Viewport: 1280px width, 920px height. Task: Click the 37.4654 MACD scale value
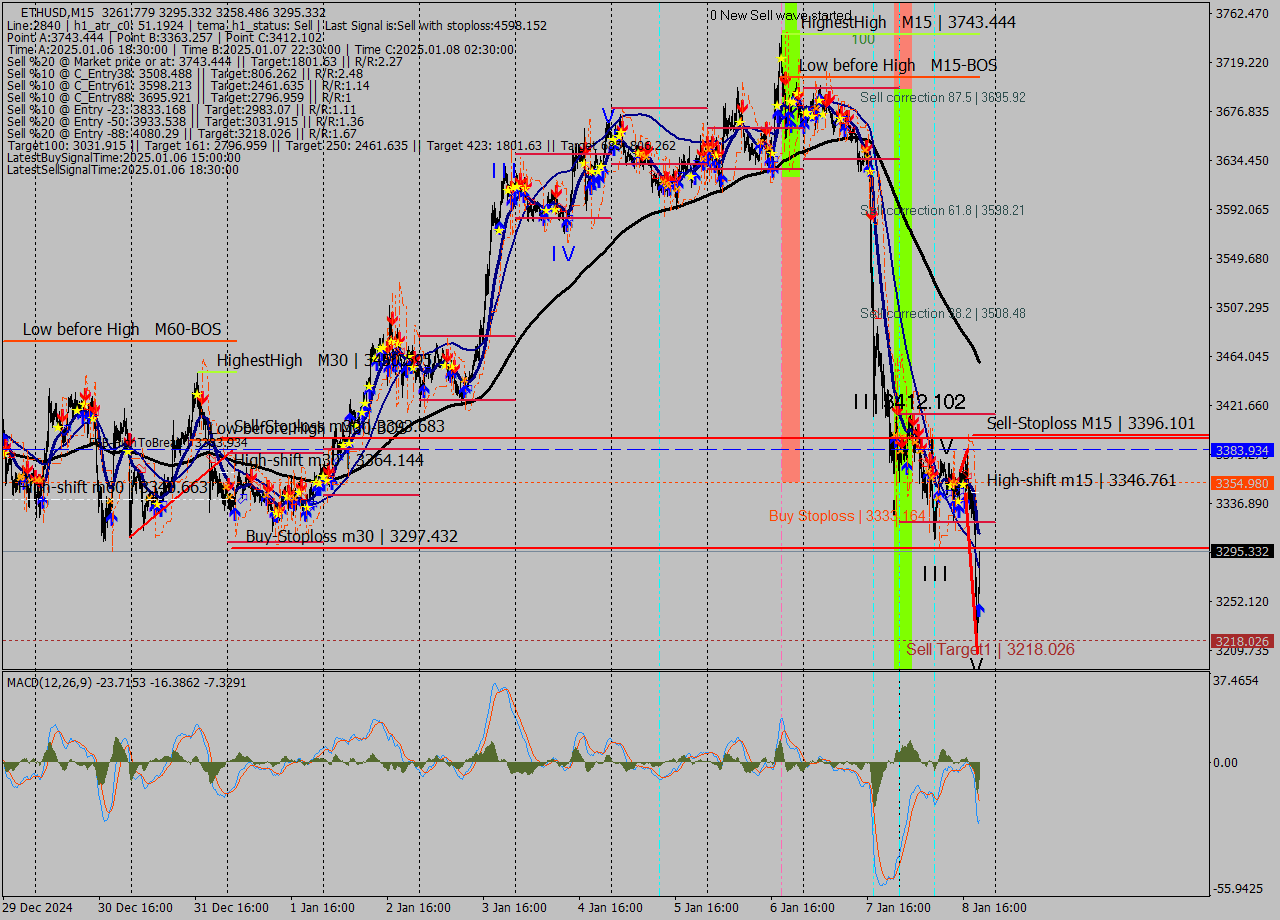(x=1238, y=681)
